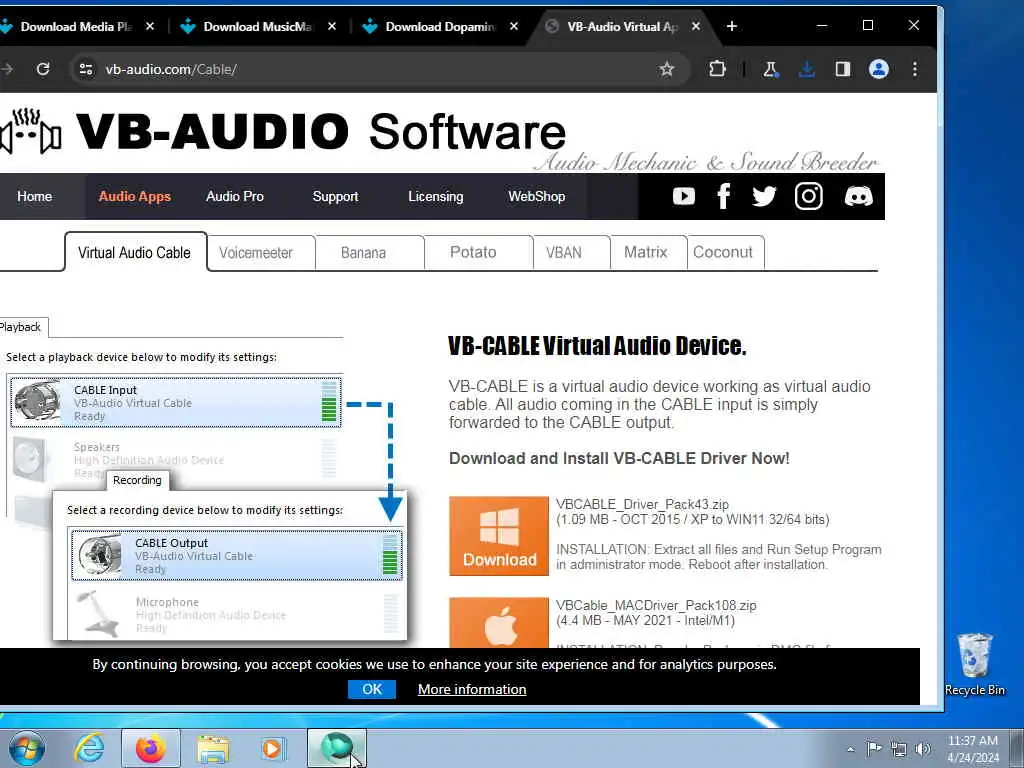The width and height of the screenshot is (1024, 768).
Task: Open Firefox from the taskbar
Action: [x=150, y=748]
